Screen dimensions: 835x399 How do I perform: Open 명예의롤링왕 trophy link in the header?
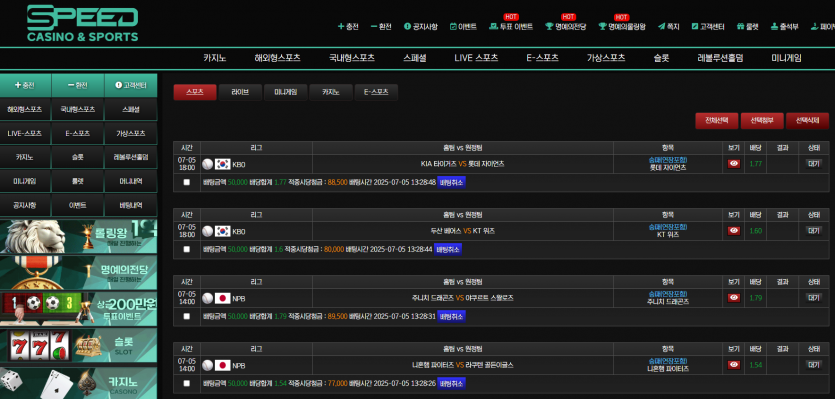pyautogui.click(x=621, y=26)
